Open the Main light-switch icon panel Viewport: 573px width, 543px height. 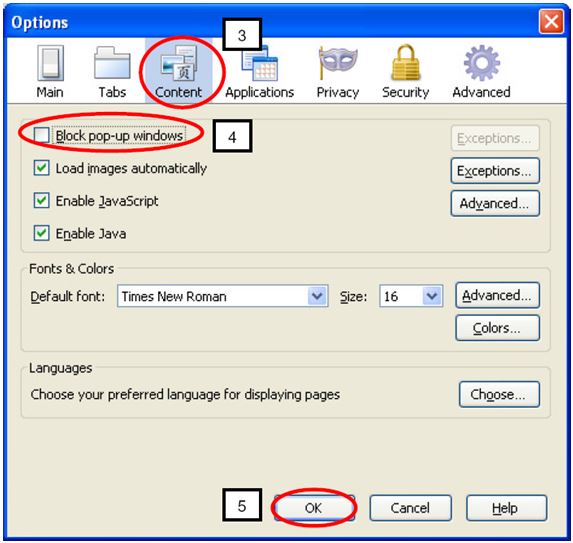50,63
